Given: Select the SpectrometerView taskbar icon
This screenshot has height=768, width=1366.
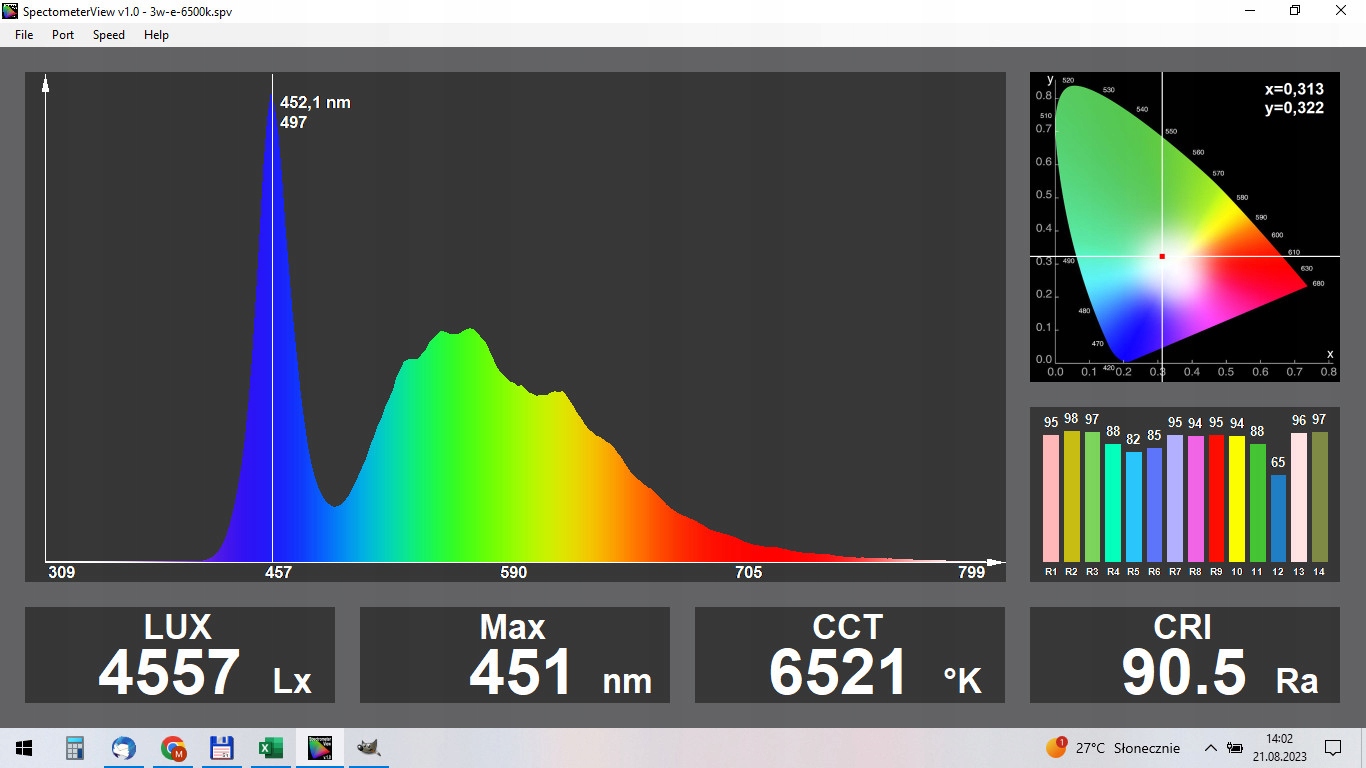Looking at the screenshot, I should [320, 748].
